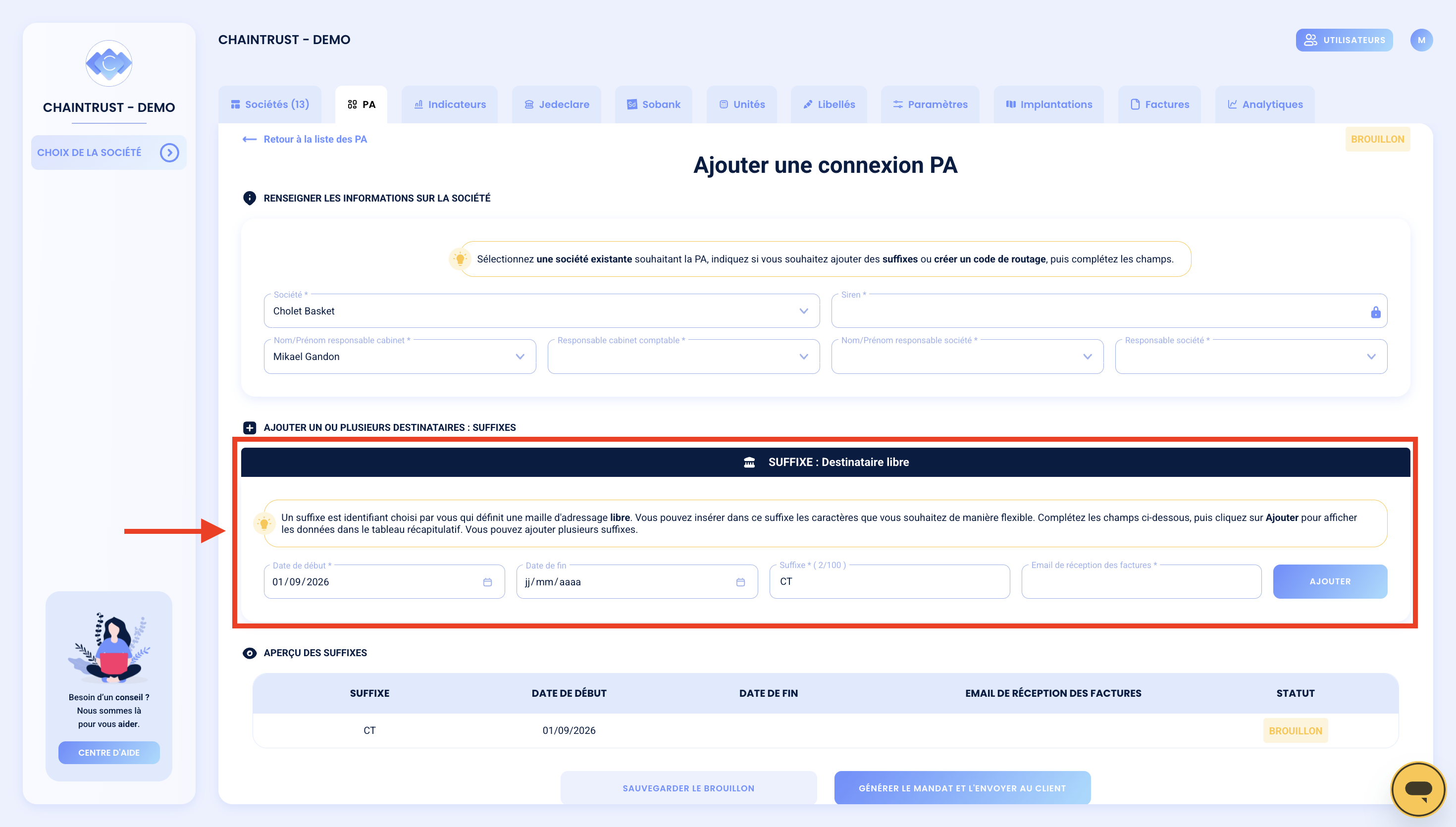Click the plus icon beside Ajouter un ou plusieurs destinataires
1456x827 pixels.
tap(249, 428)
